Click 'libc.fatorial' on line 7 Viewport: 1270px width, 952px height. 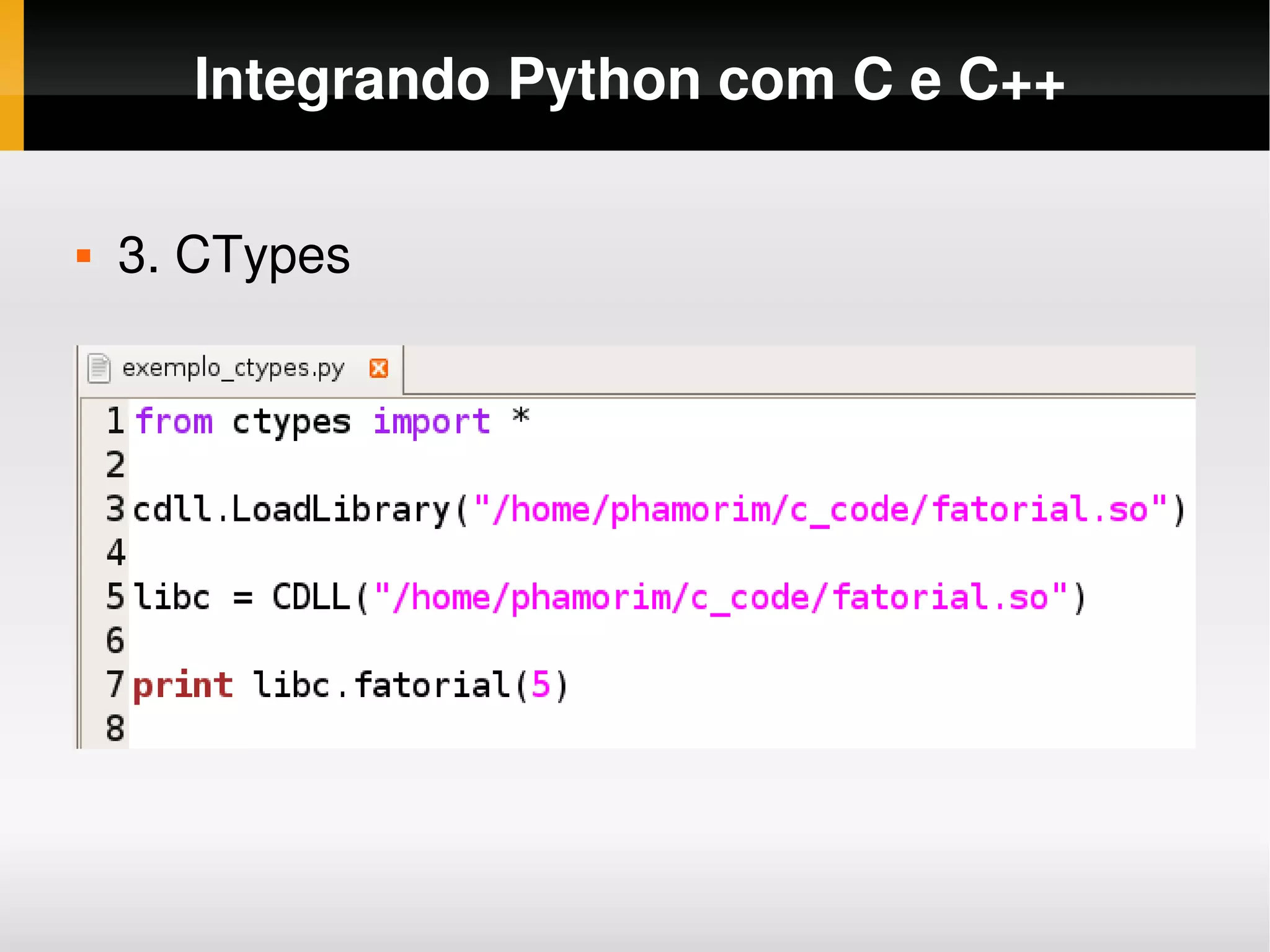tap(382, 685)
